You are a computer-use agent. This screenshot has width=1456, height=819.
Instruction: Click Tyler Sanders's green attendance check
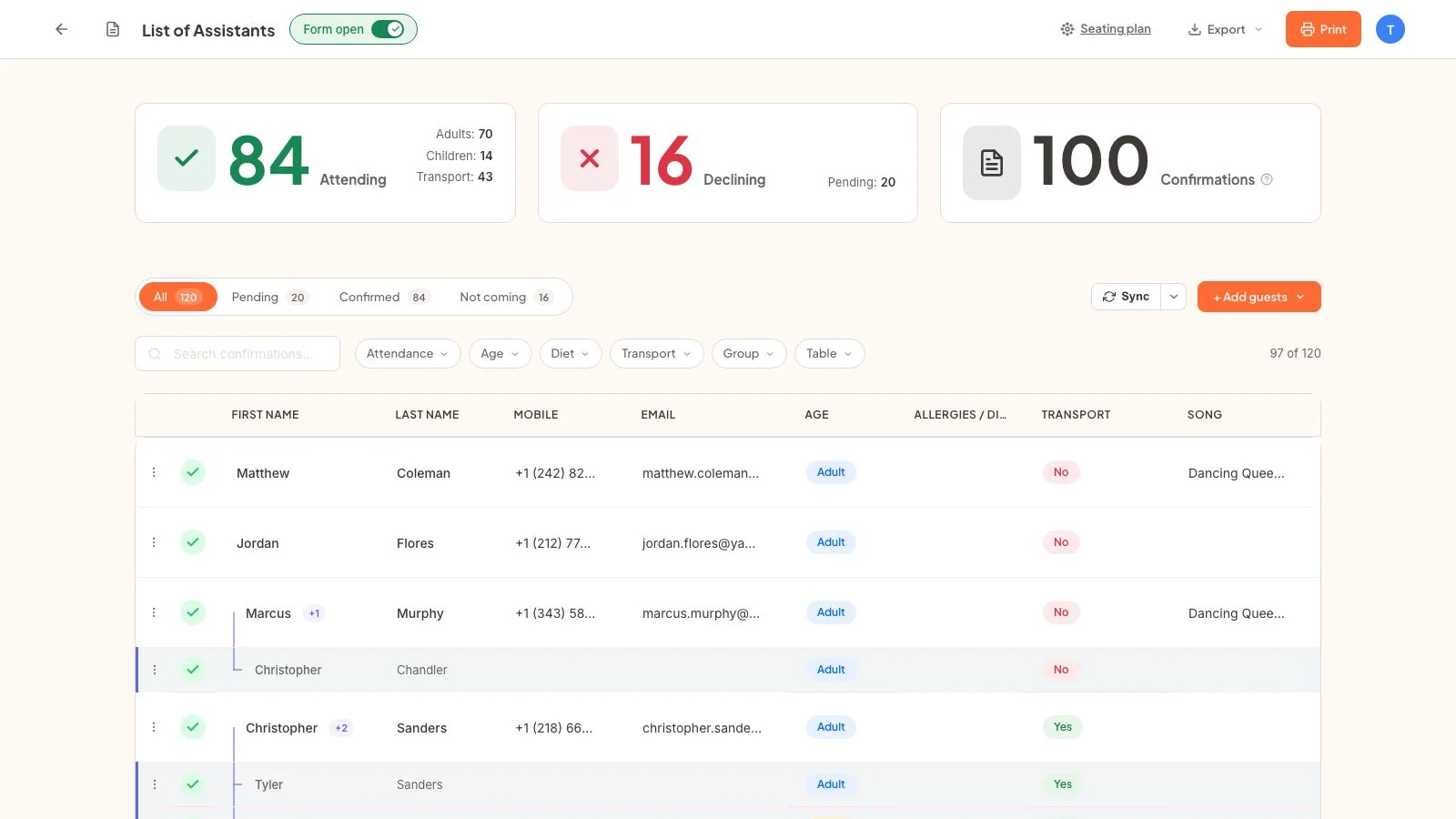pos(193,784)
